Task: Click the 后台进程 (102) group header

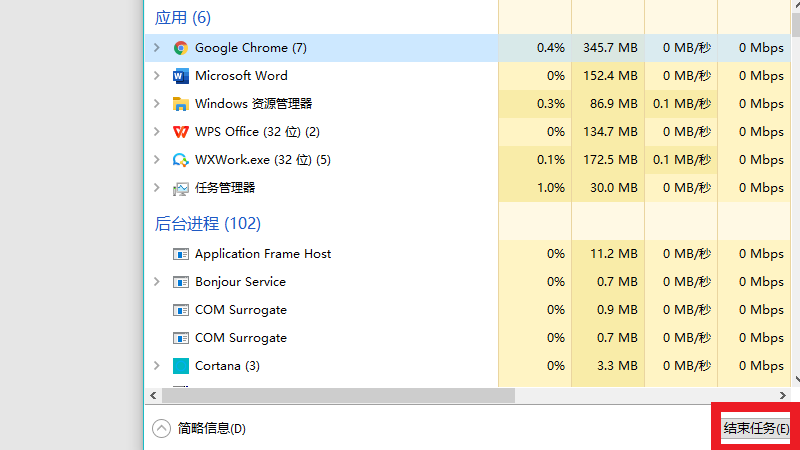Action: [208, 223]
